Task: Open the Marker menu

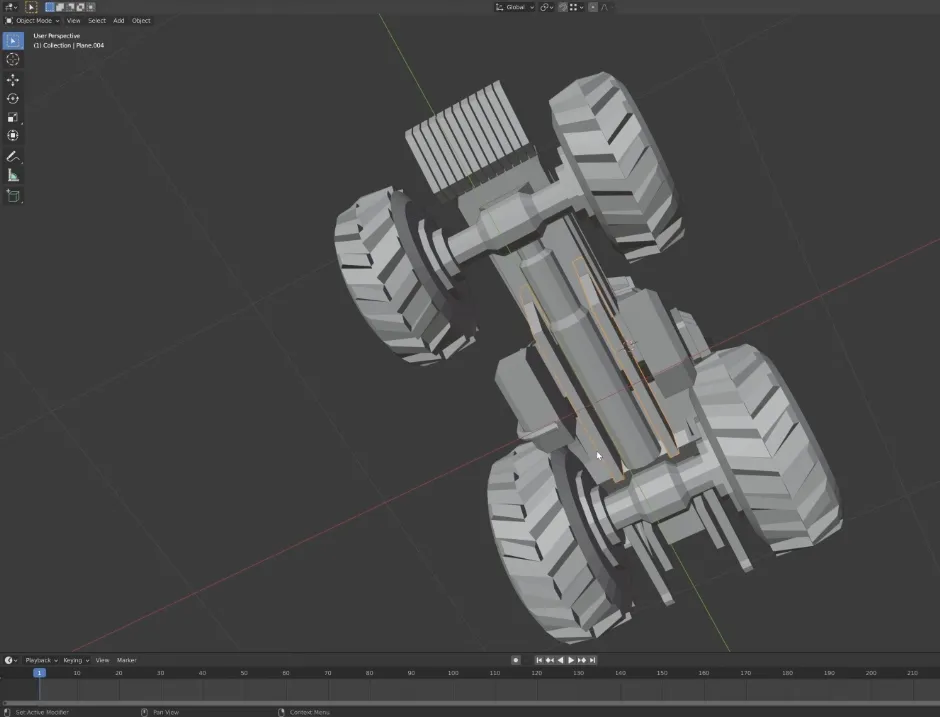Action: pos(126,660)
